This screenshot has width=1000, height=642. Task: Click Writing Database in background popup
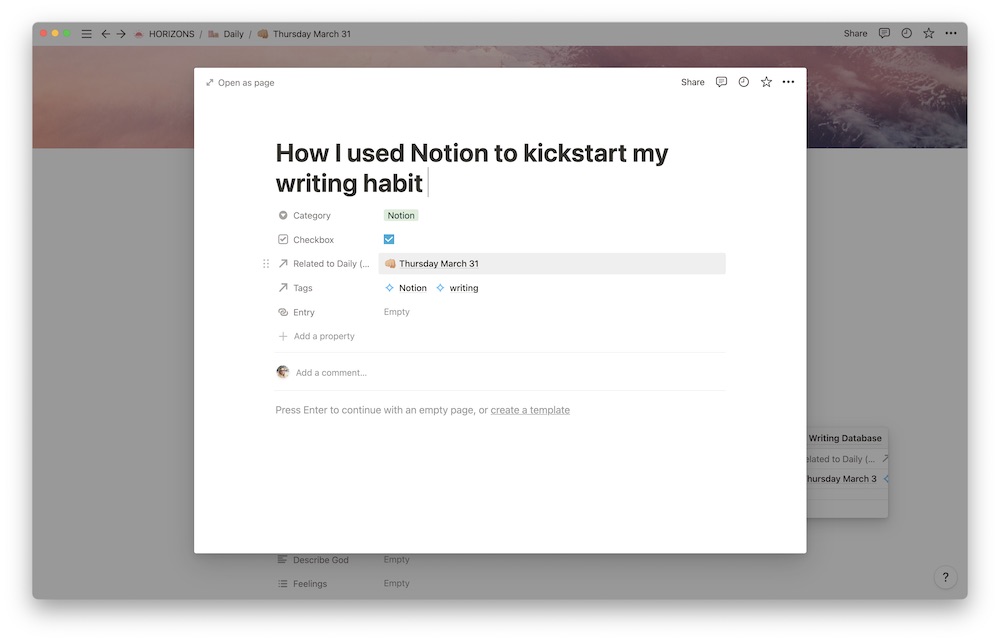point(845,438)
